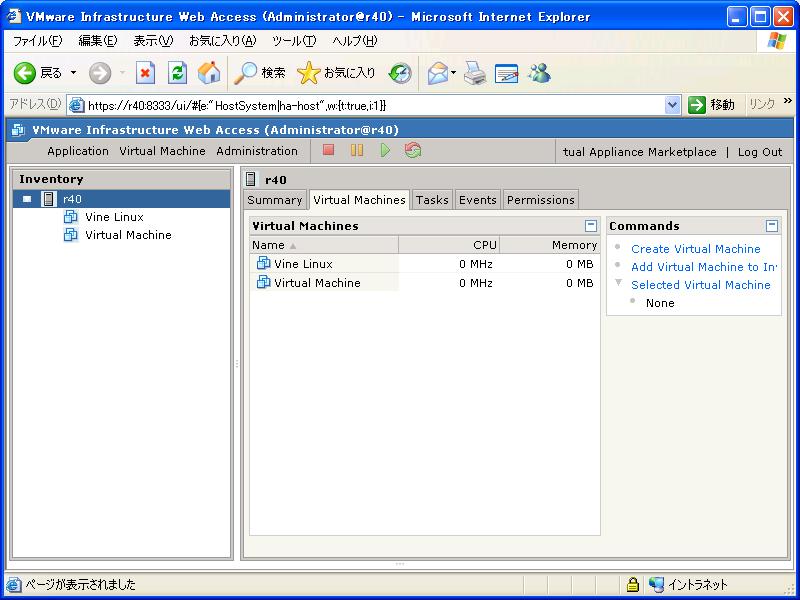Click the 移動 Go button label
Screen dimensions: 800x600
722,105
